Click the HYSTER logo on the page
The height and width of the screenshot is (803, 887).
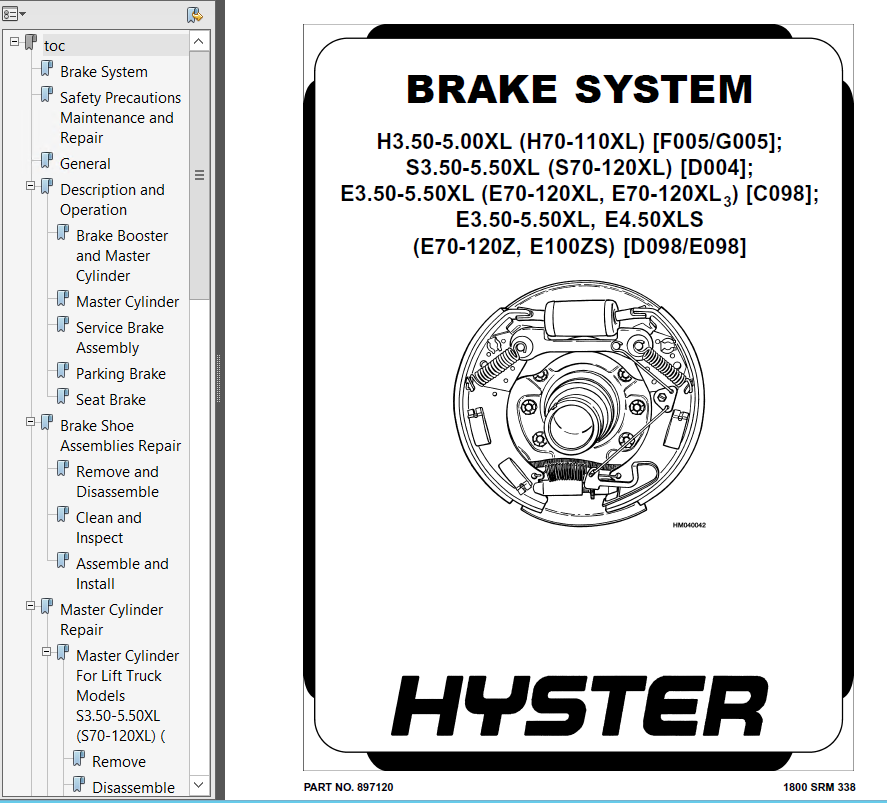coord(579,706)
